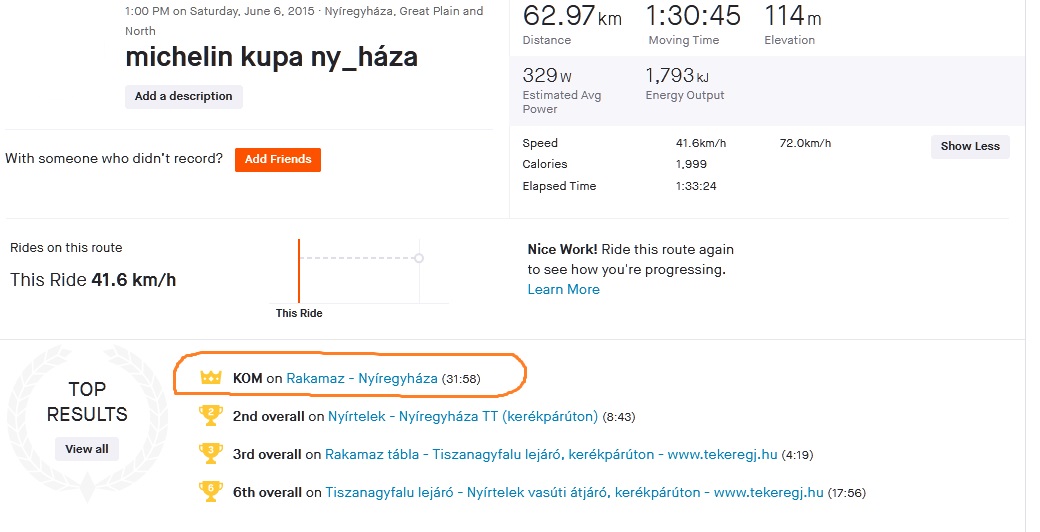
Task: Open the Rakamaz - Nyíregyháza segment link
Action: [x=362, y=378]
